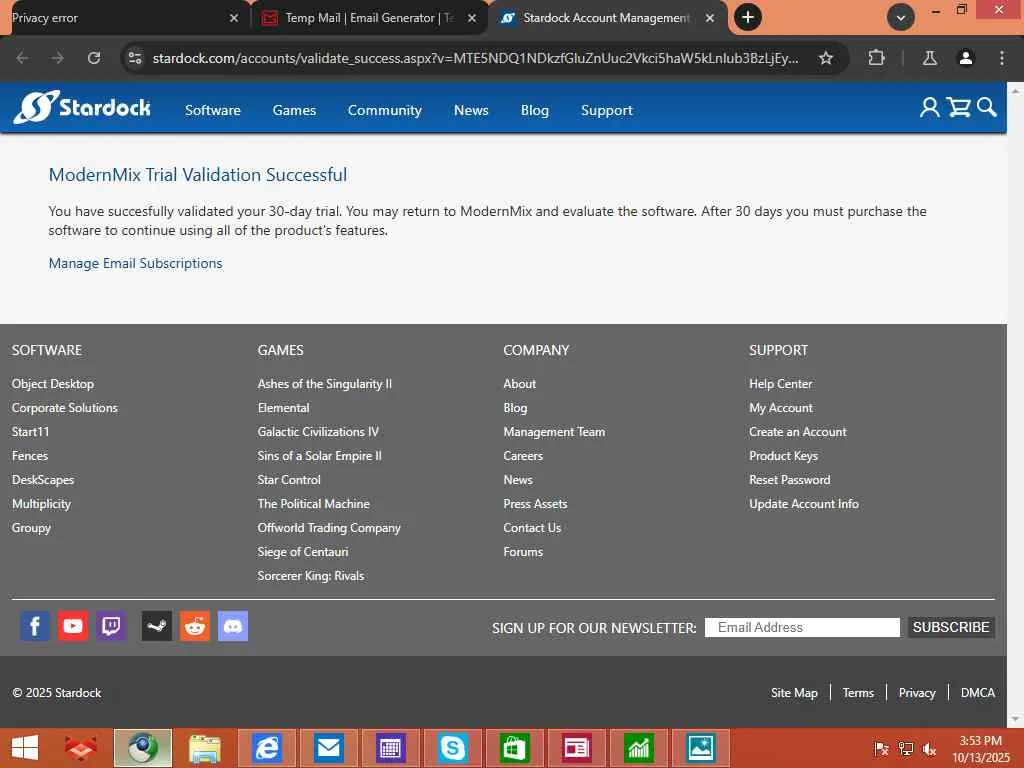Select the Stardock Account Management tab
1024x768 pixels.
point(607,18)
